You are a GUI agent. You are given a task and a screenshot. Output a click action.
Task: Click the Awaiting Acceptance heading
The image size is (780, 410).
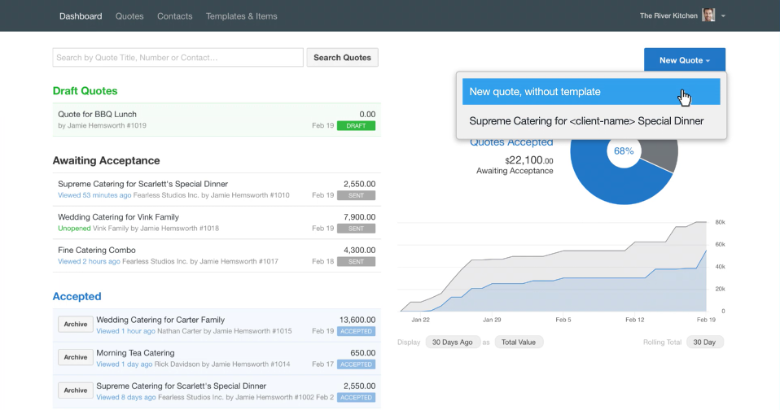click(106, 161)
